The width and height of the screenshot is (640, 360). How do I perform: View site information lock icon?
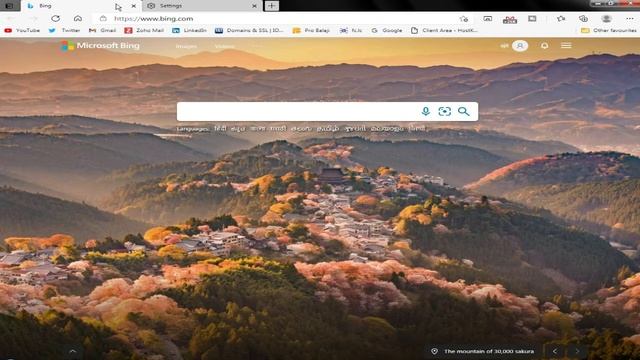pyautogui.click(x=103, y=19)
